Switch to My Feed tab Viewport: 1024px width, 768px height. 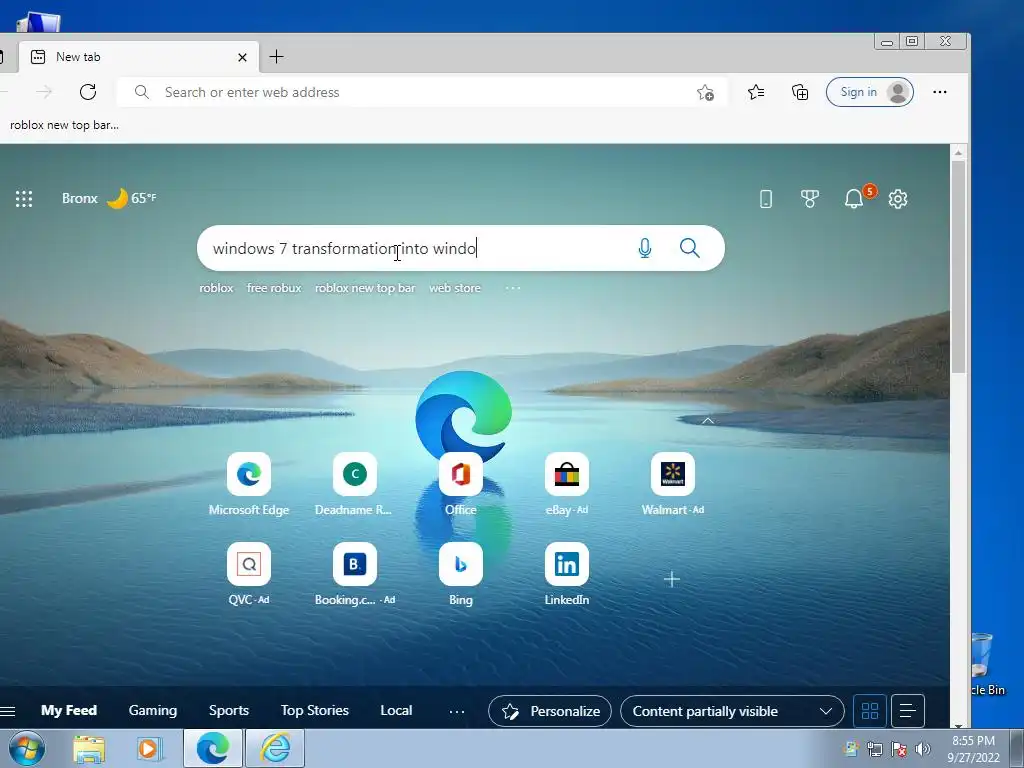[x=69, y=711]
